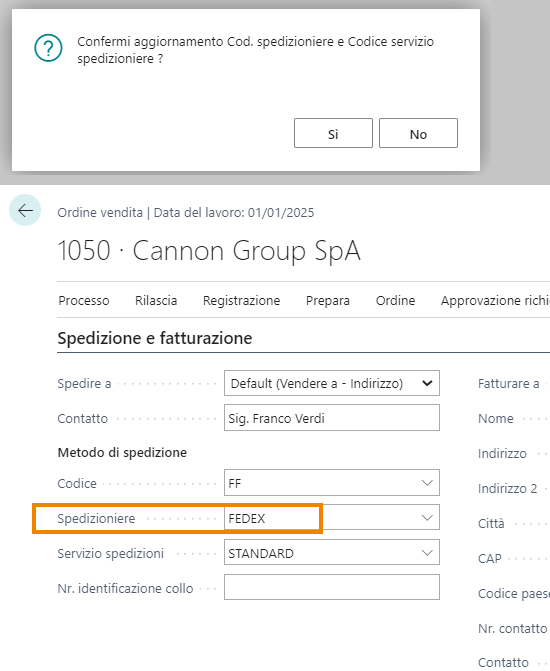Open the Prepara menu
The height and width of the screenshot is (671, 550).
[327, 300]
